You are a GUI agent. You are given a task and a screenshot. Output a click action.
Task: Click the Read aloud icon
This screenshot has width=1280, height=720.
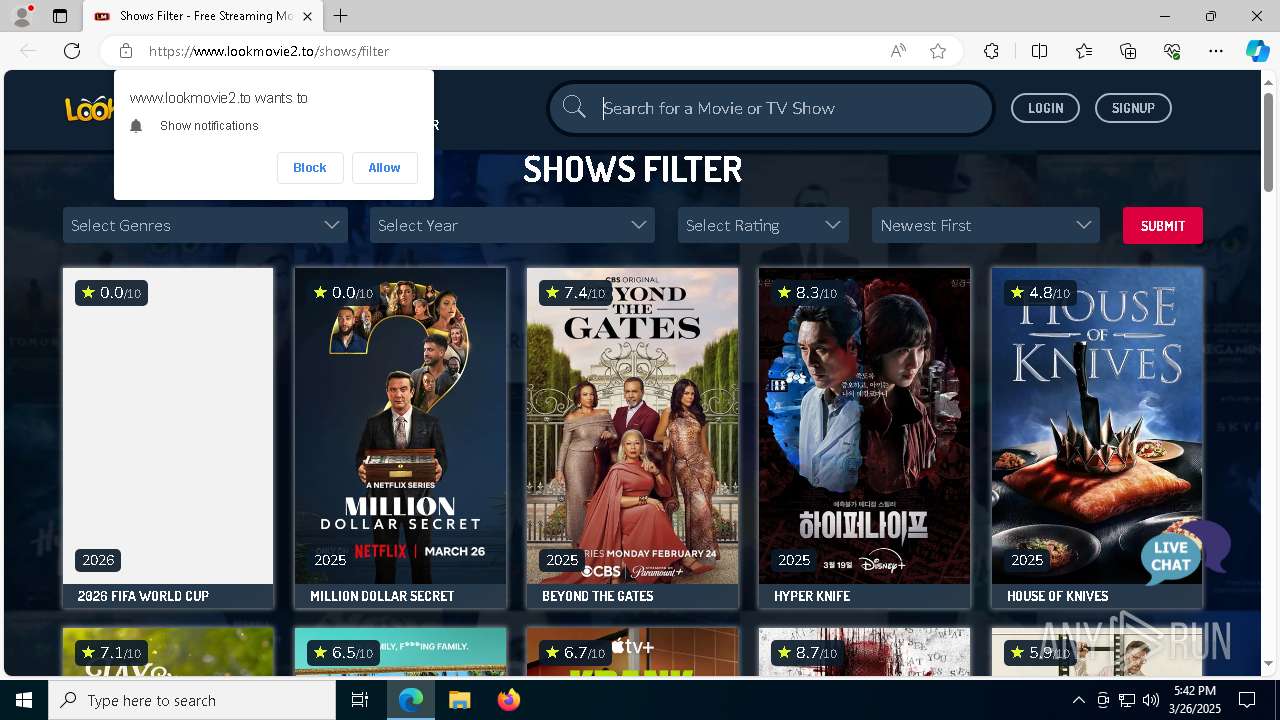[x=898, y=51]
